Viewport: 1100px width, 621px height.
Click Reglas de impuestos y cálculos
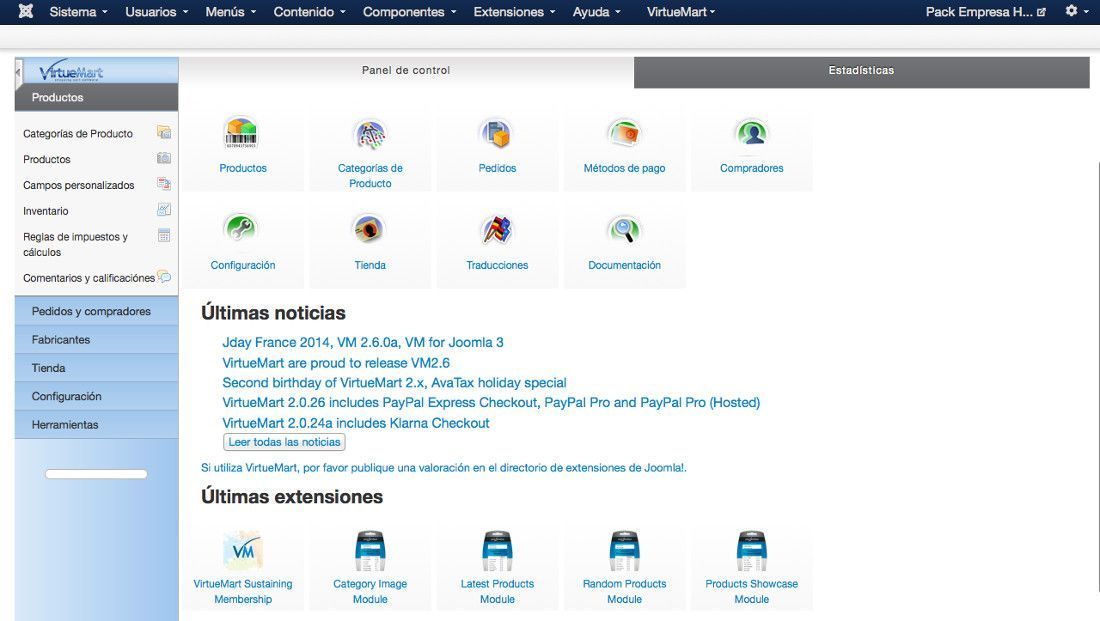pyautogui.click(x=75, y=244)
